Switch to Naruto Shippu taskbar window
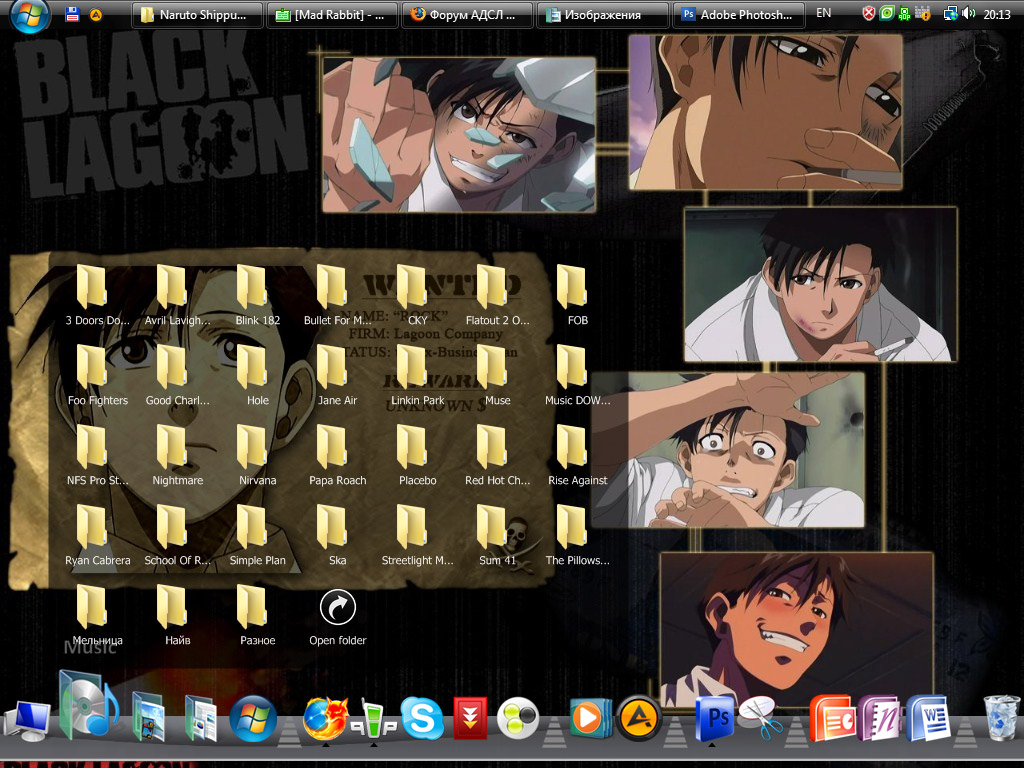The height and width of the screenshot is (768, 1024). (x=198, y=15)
